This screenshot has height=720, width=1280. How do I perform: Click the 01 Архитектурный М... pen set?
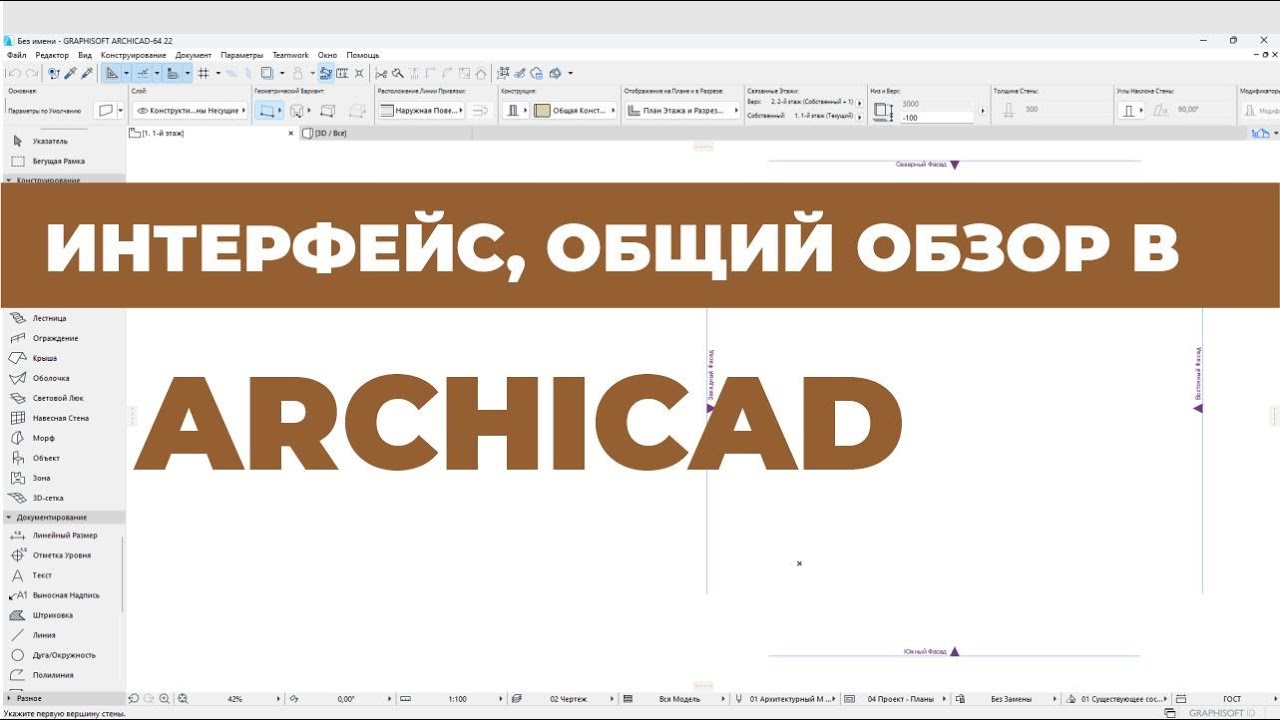tap(786, 699)
